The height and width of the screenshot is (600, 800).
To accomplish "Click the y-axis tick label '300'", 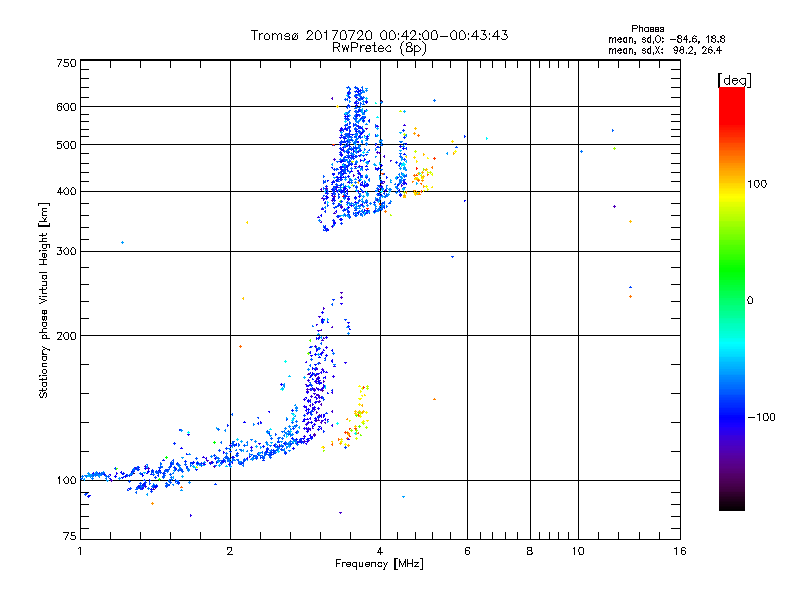I will tap(66, 252).
